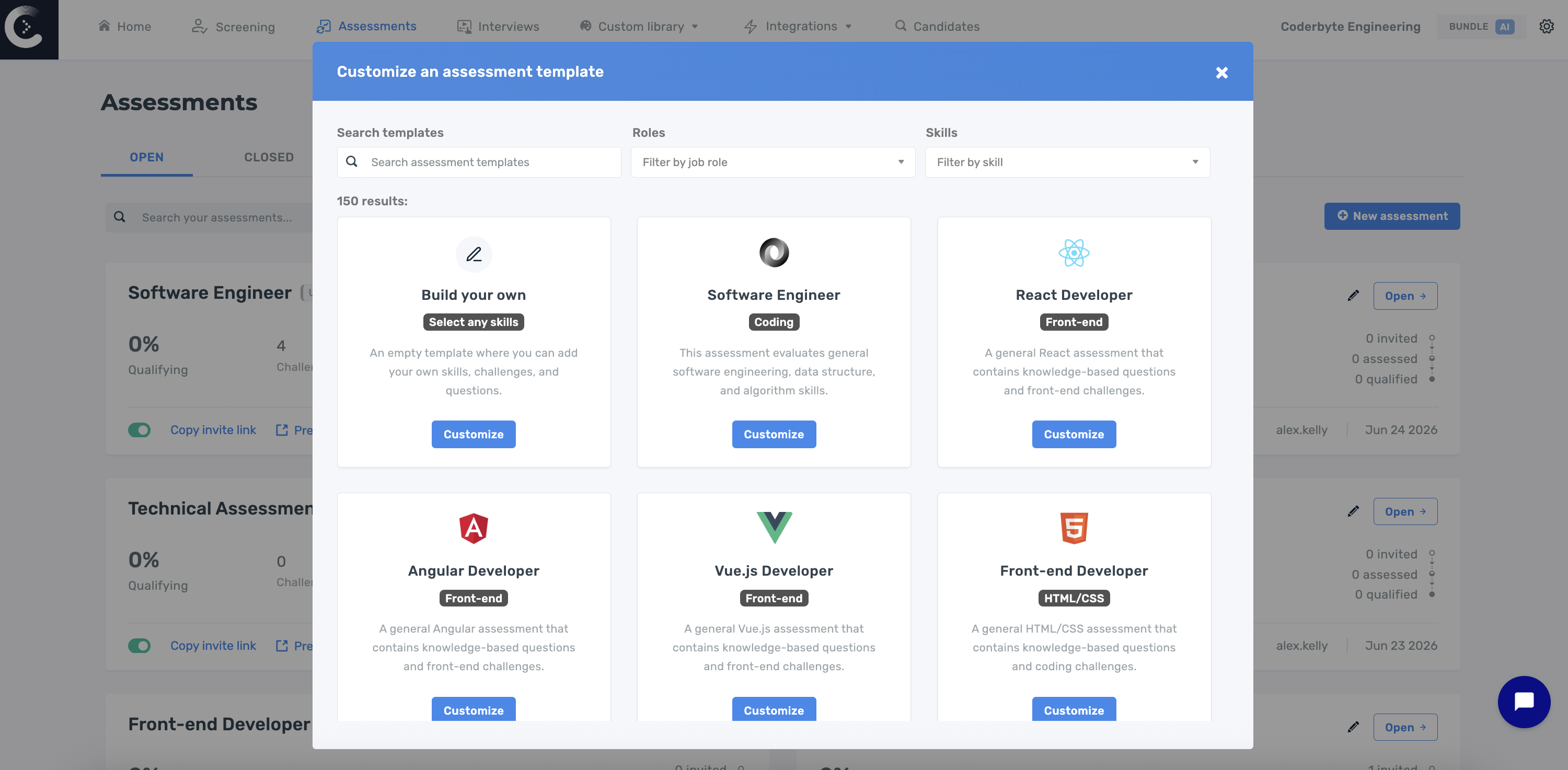The height and width of the screenshot is (770, 1568).
Task: Click the Coderbyte Engineering organization name
Action: pos(1350,26)
